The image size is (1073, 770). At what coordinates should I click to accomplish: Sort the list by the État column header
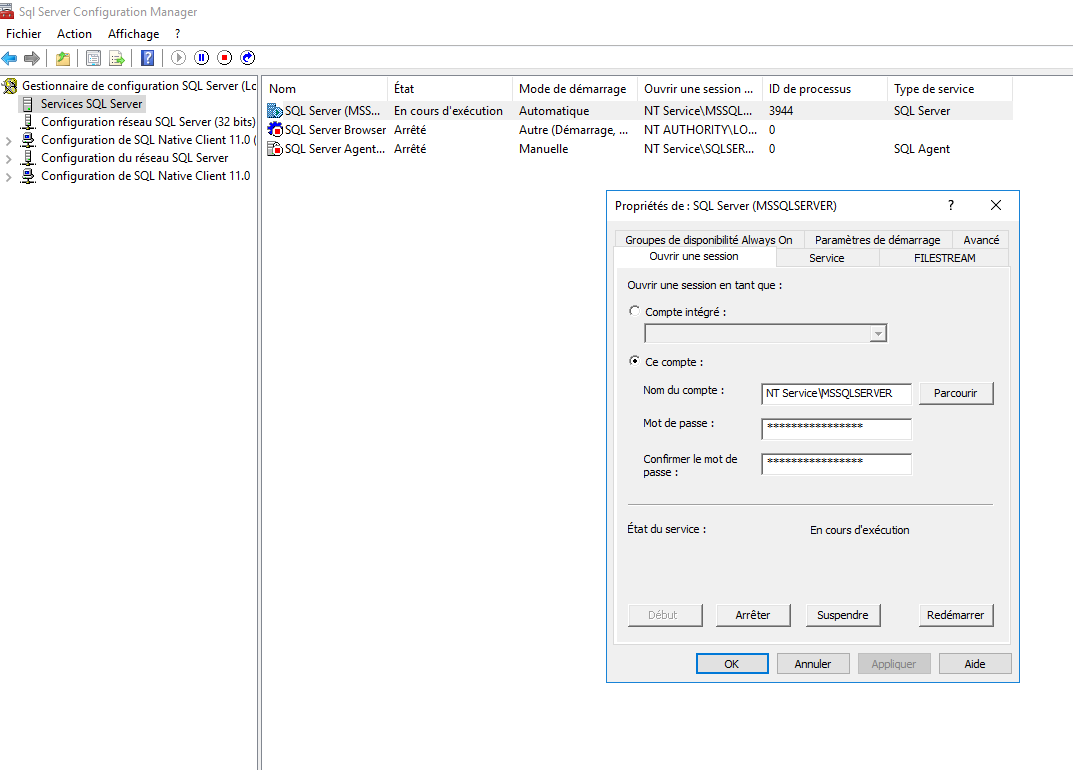(x=449, y=89)
